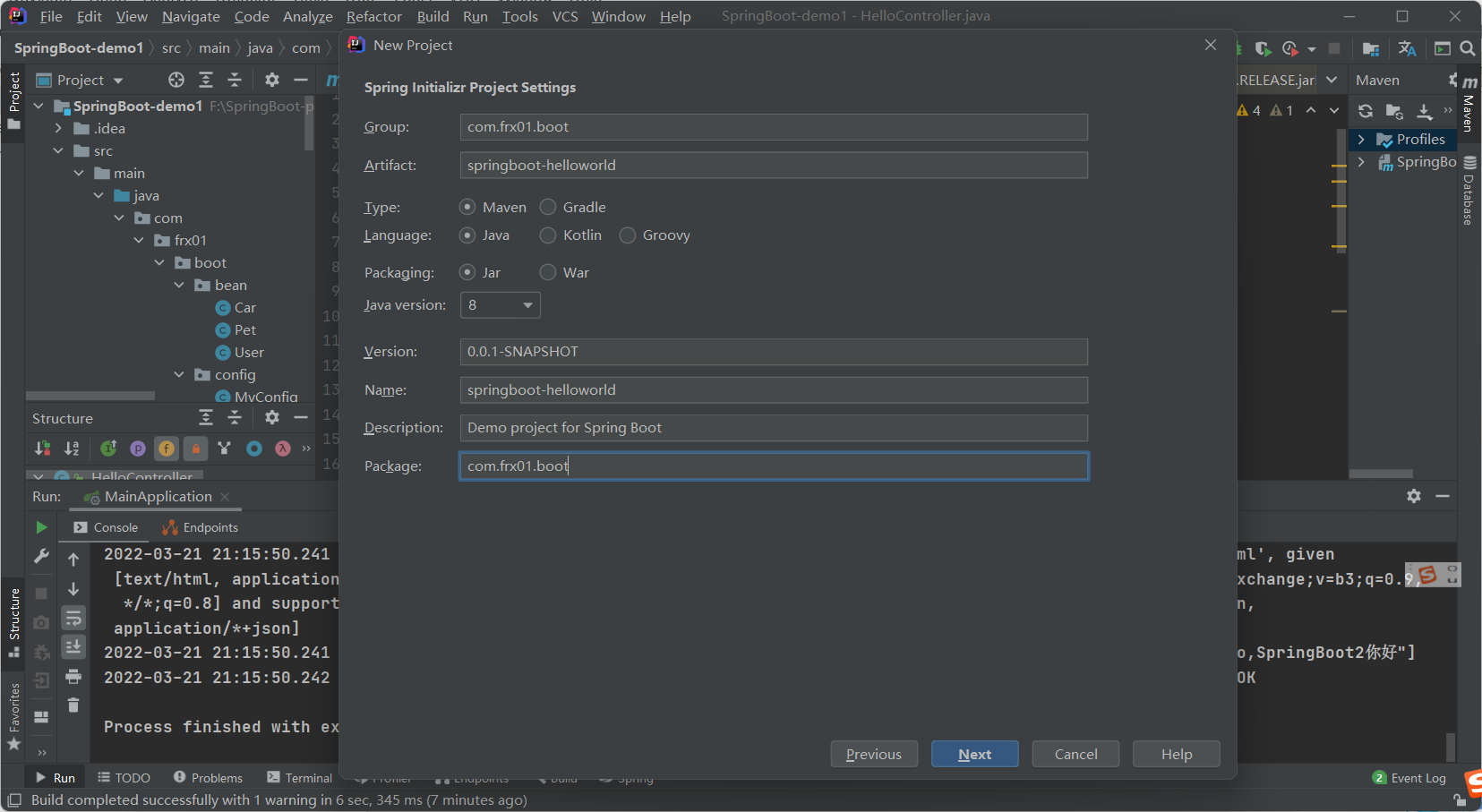Expand SpringBoot module in Maven panel
Viewport: 1482px width, 812px height.
(x=1361, y=162)
